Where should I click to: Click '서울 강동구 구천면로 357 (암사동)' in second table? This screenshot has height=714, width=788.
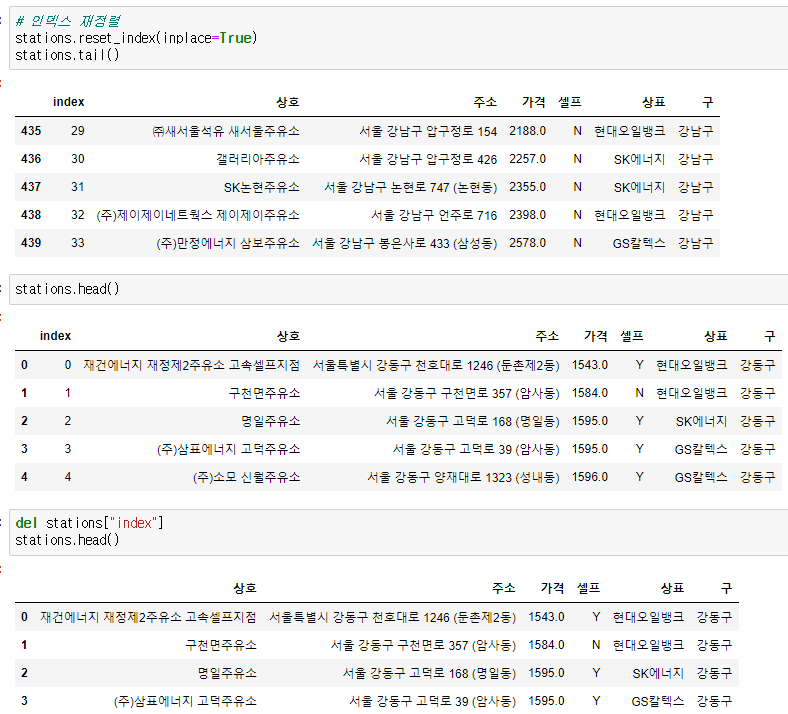click(x=466, y=393)
